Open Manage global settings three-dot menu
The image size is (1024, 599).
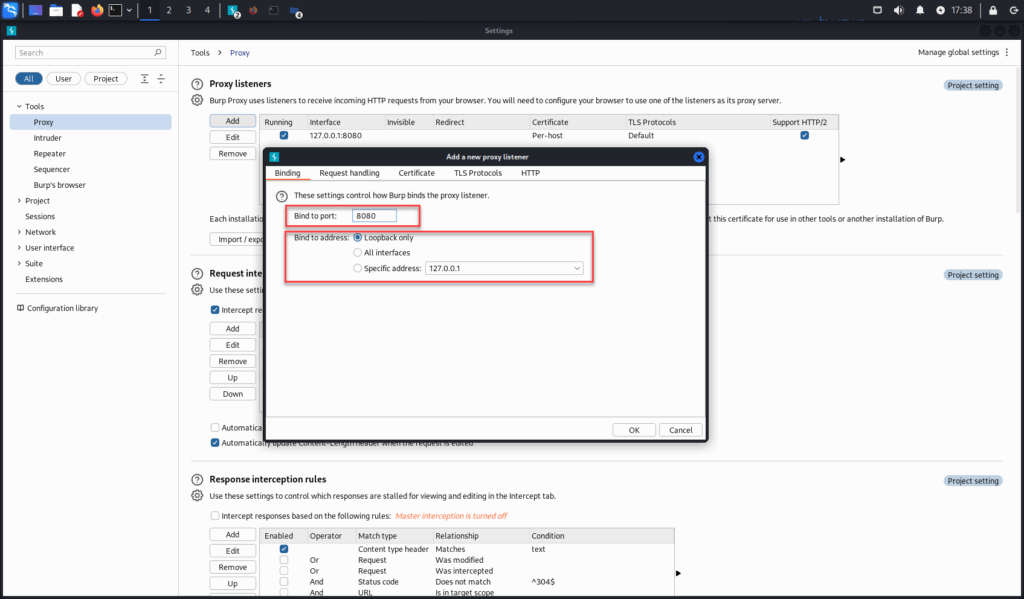click(1006, 52)
